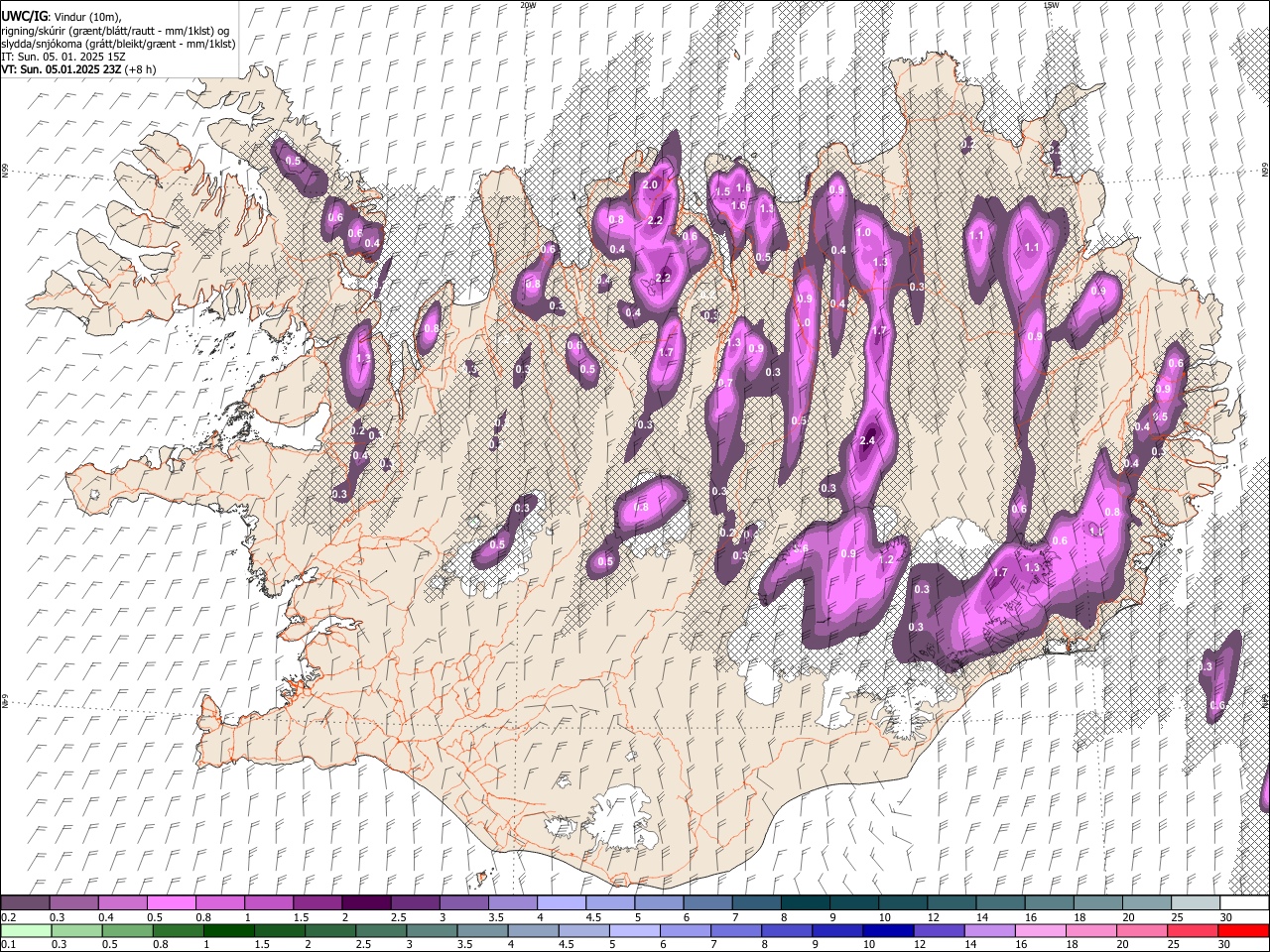Click the '20W' longitude label
This screenshot has width=1270, height=952.
528,5
